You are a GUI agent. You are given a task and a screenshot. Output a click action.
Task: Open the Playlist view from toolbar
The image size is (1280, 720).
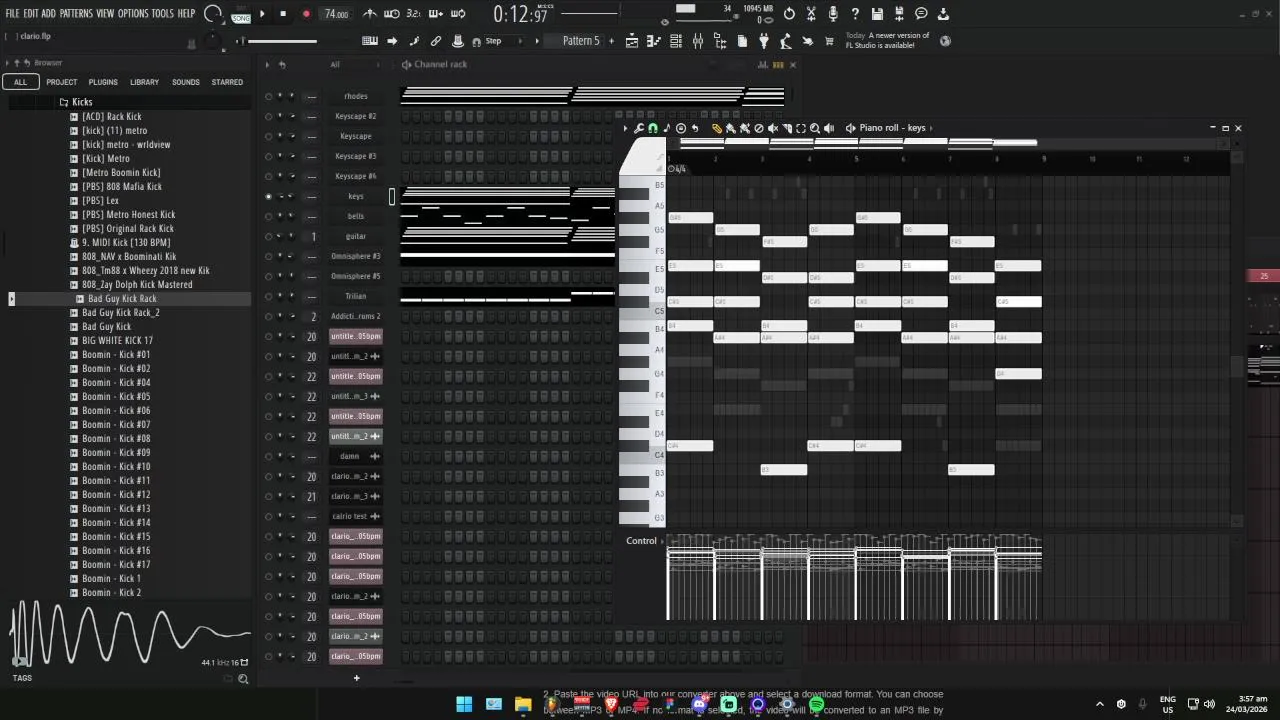click(632, 41)
